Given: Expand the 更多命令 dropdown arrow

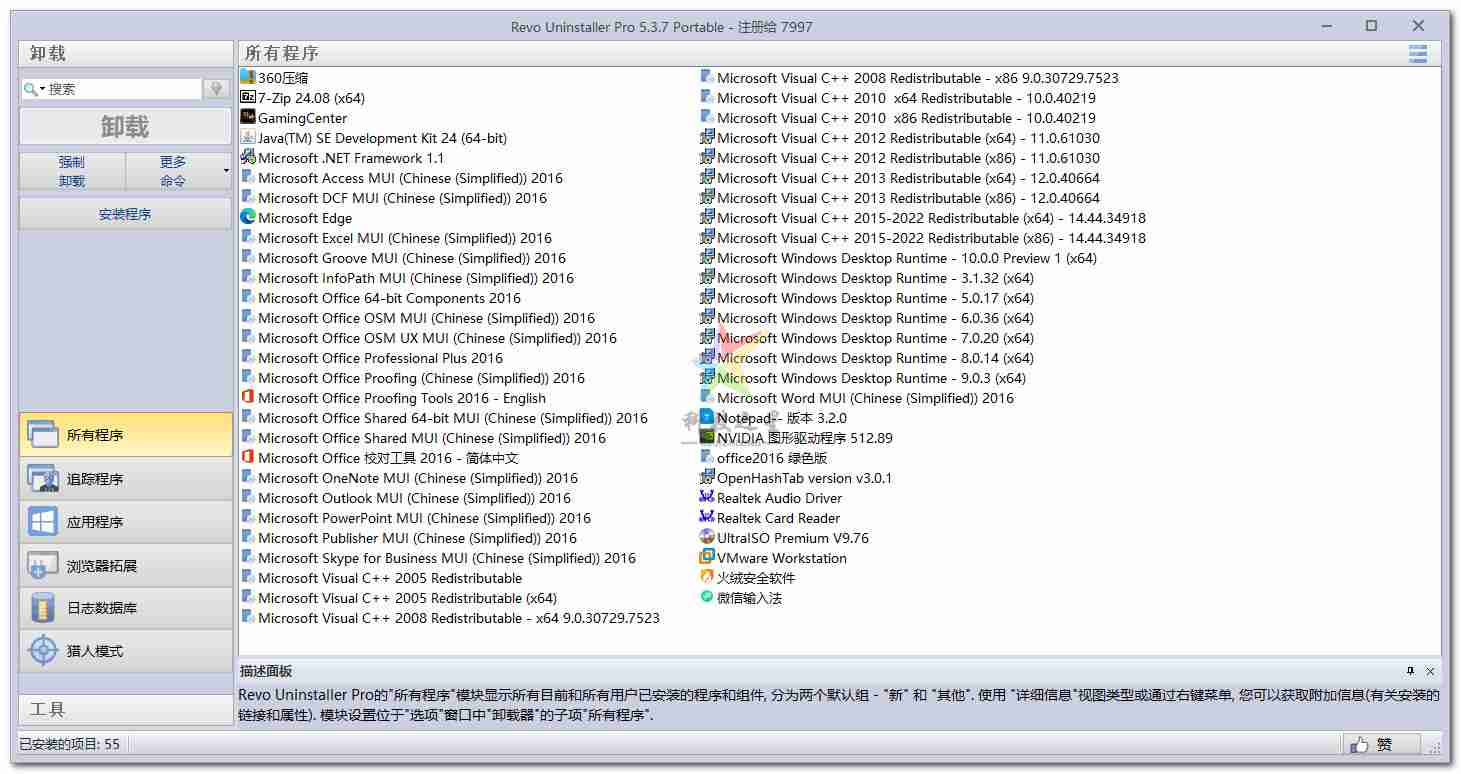Looking at the screenshot, I should click(x=226, y=171).
